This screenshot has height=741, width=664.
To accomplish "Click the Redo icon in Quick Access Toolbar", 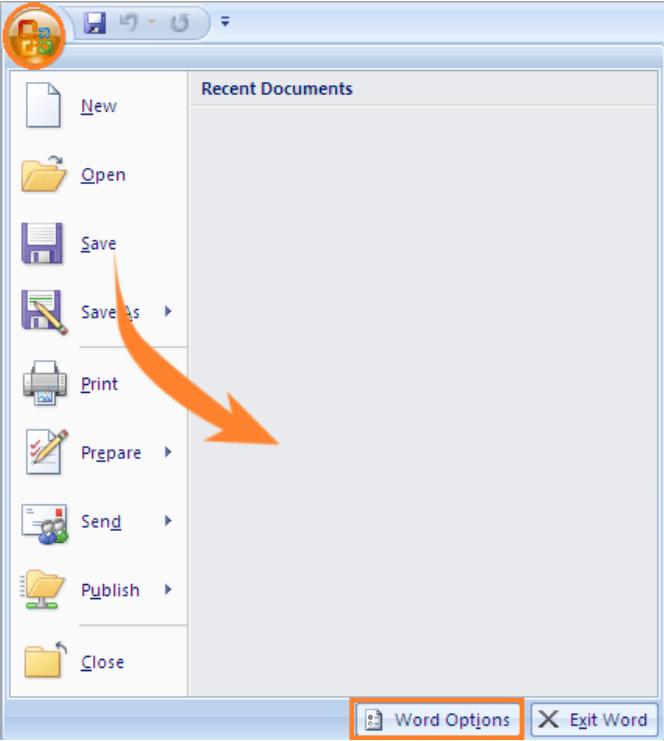I will pos(180,23).
